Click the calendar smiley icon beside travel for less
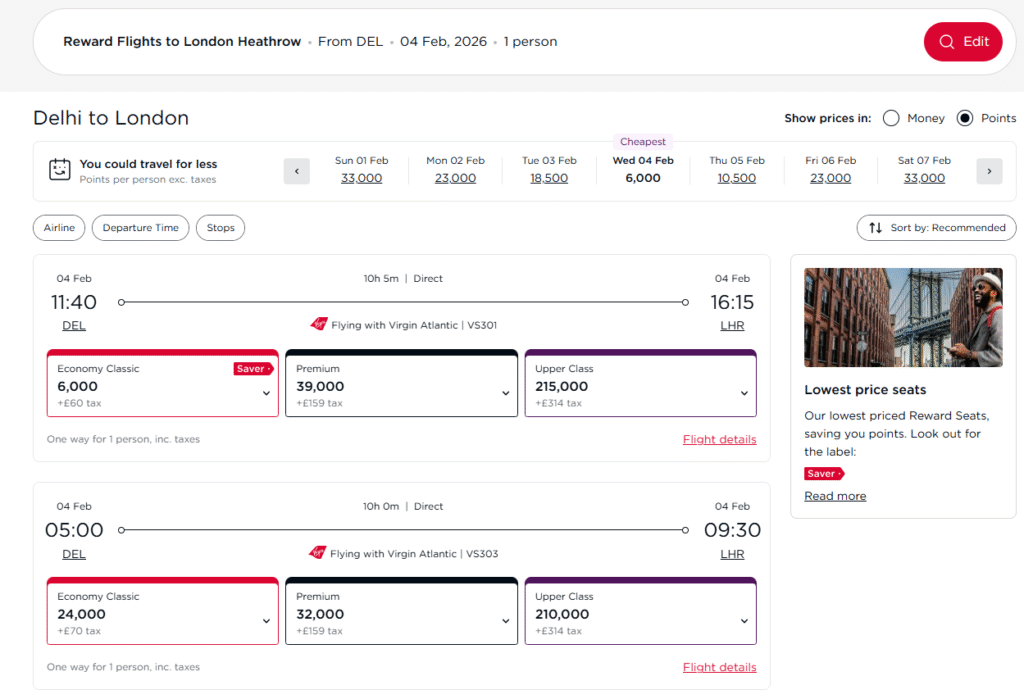Viewport: 1024px width, 699px height. (60, 170)
